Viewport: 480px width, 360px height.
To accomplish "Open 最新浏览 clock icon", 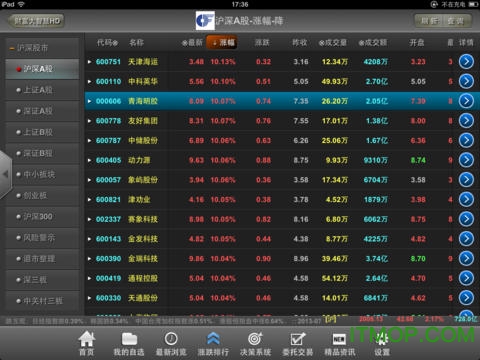I will (x=171, y=339).
